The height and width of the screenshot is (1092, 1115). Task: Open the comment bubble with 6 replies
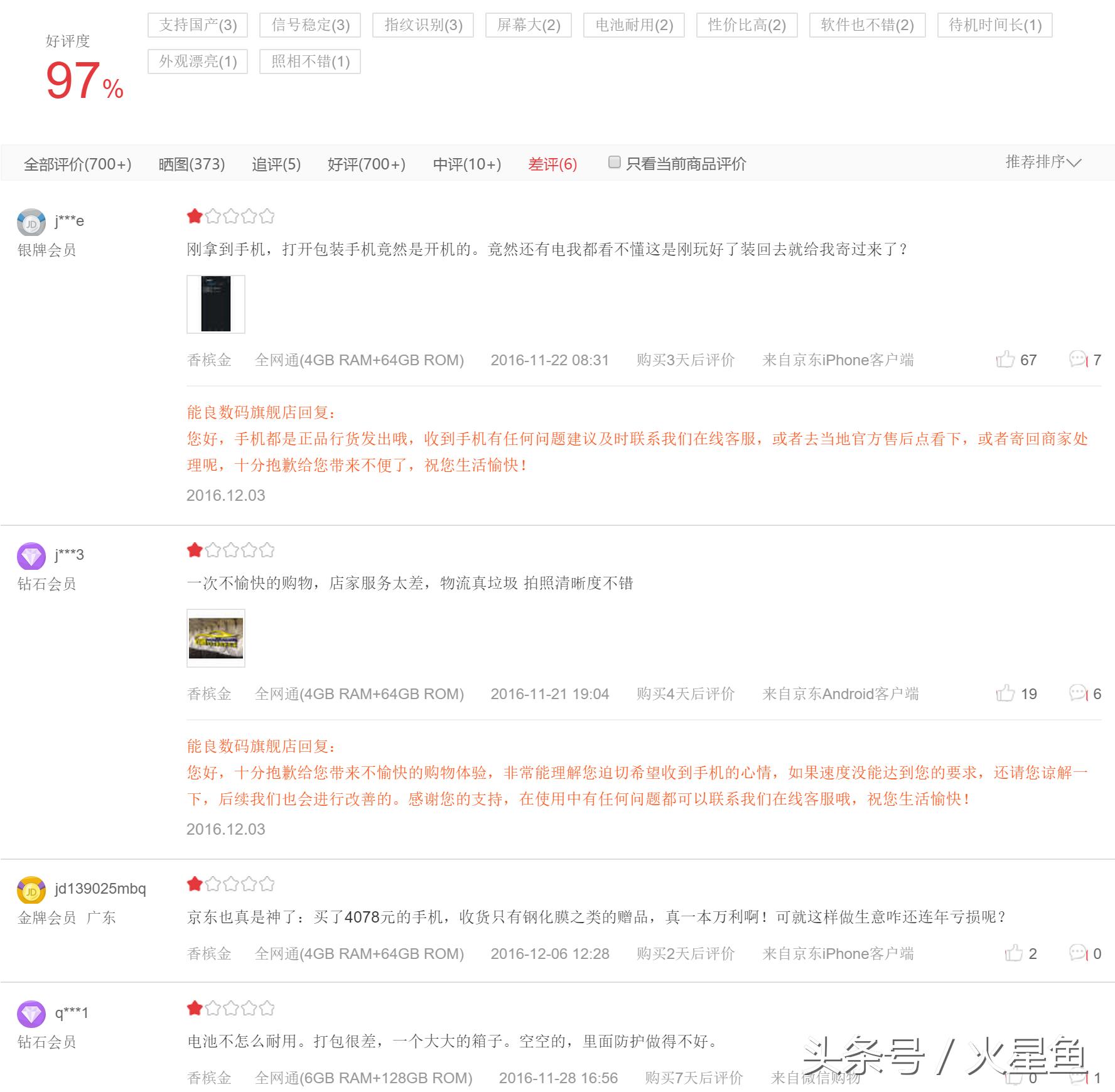[x=1079, y=693]
